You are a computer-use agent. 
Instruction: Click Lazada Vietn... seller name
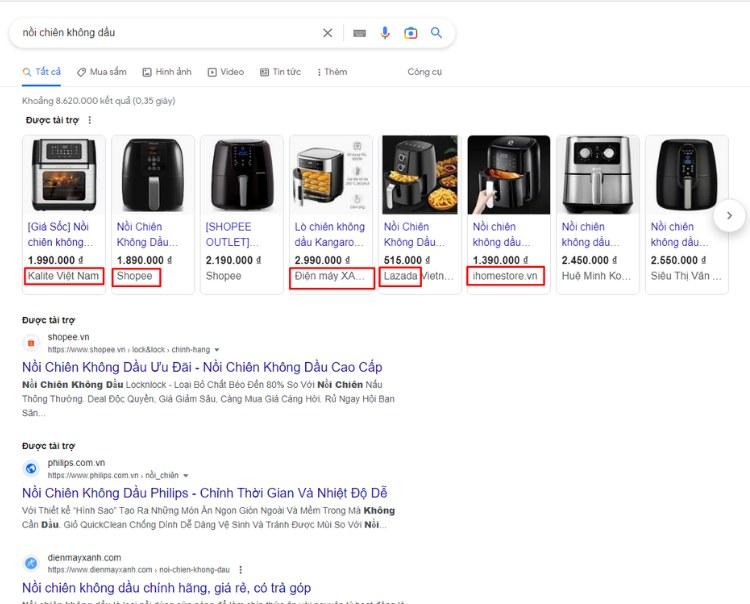[x=419, y=276]
